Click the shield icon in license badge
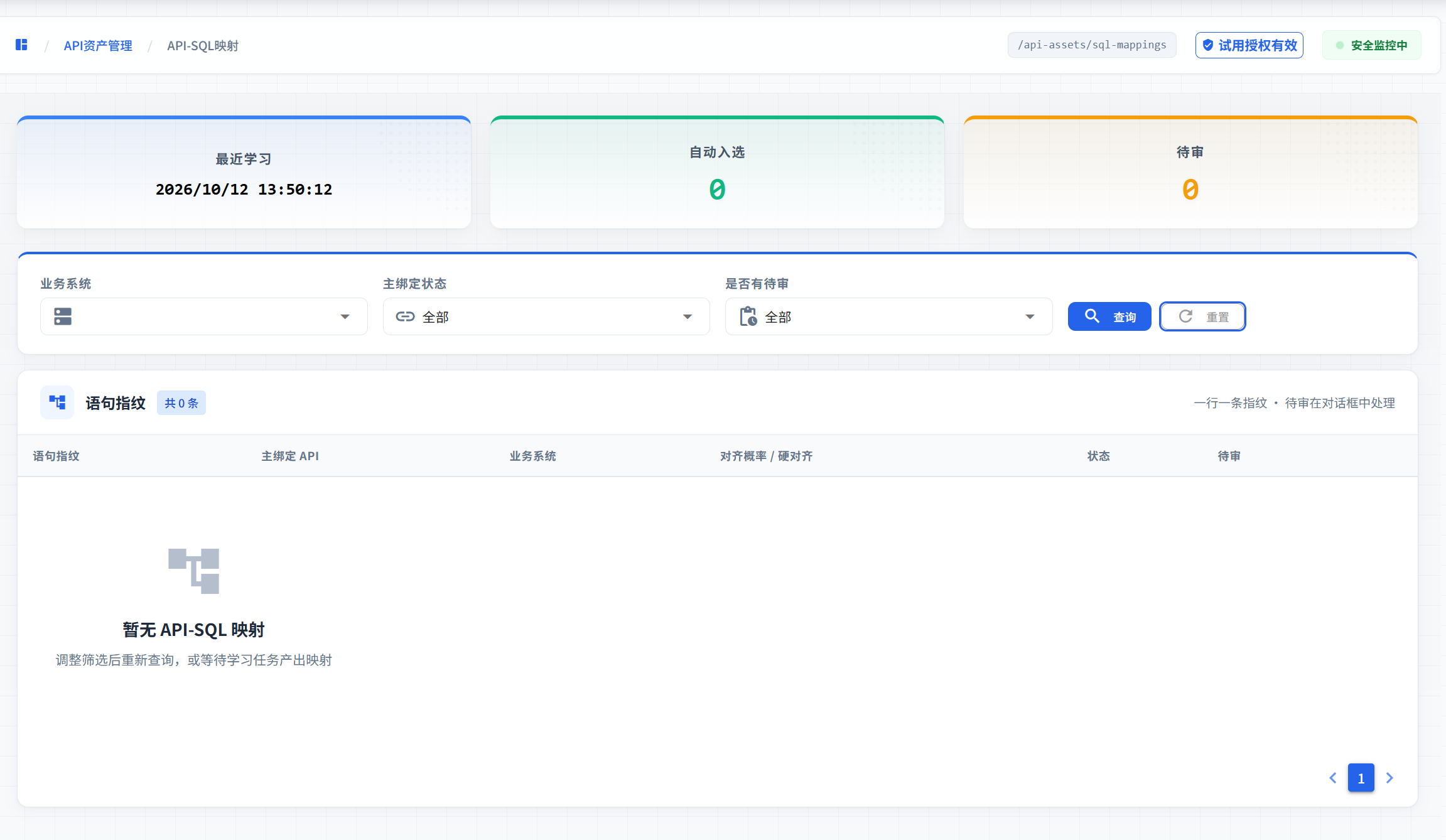This screenshot has width=1446, height=840. (1208, 45)
